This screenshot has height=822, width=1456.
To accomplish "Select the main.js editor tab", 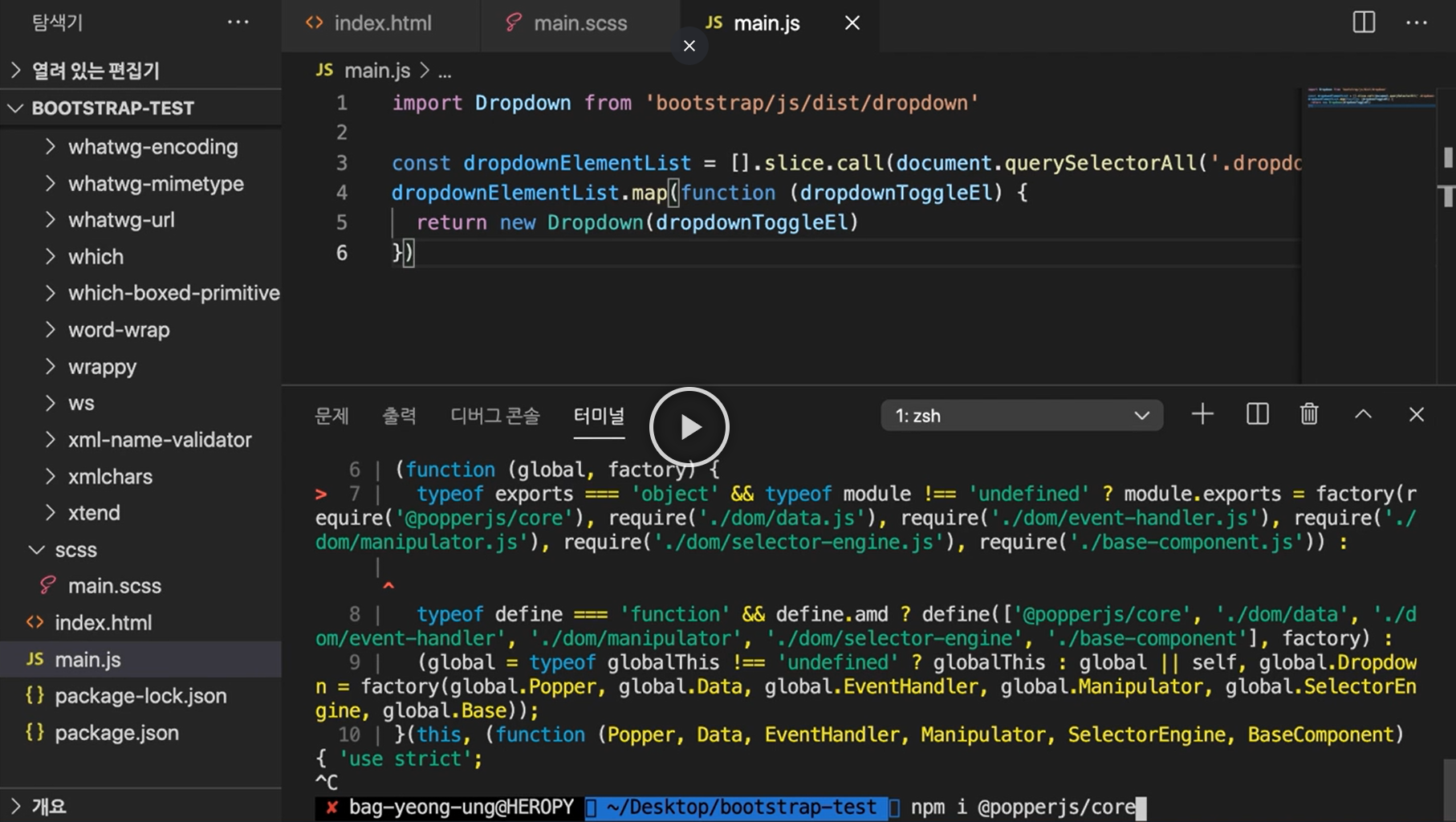I will 766,23.
